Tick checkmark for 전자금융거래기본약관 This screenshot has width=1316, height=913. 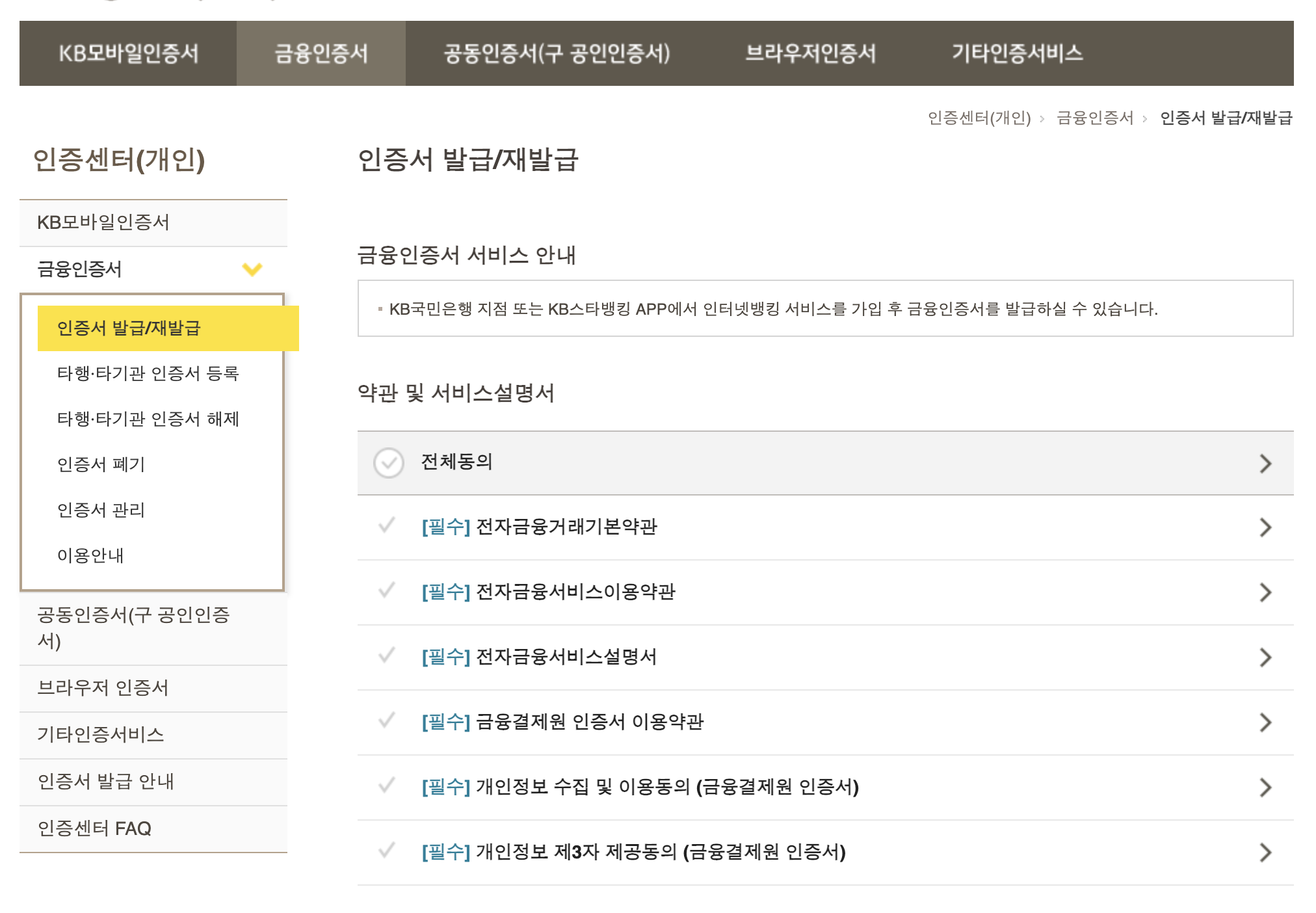[x=387, y=525]
